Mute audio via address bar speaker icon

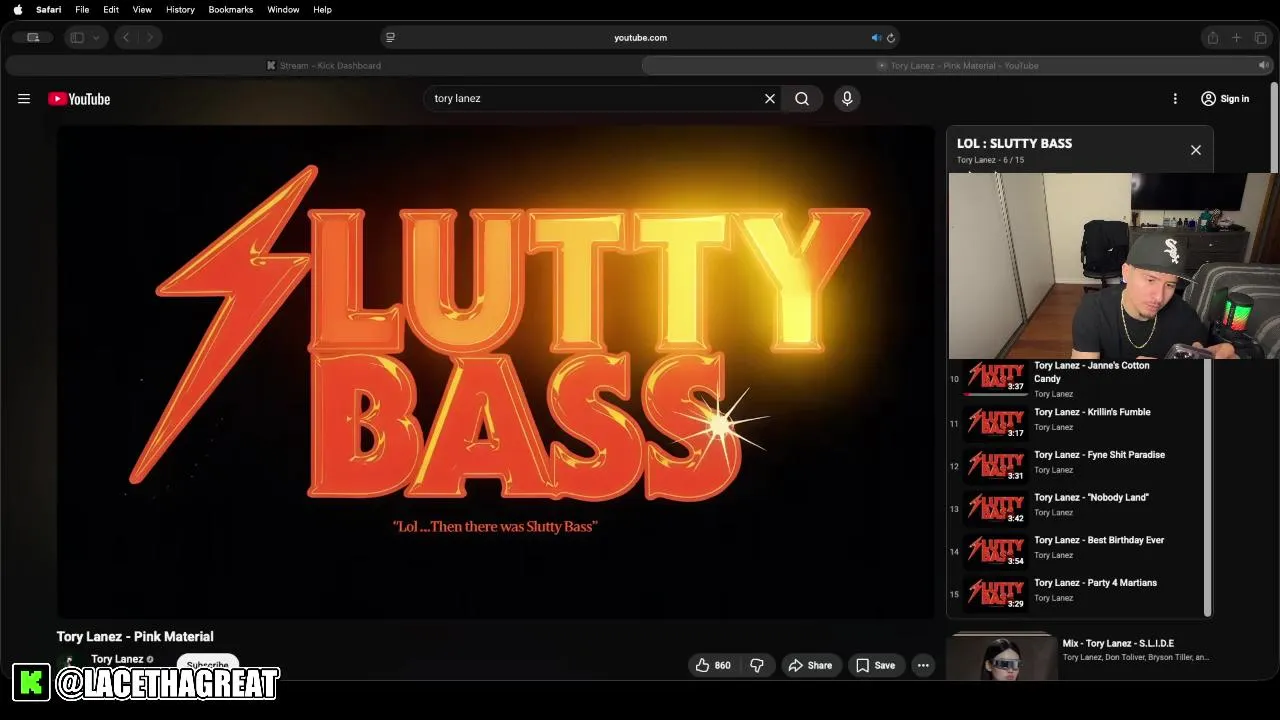point(876,38)
